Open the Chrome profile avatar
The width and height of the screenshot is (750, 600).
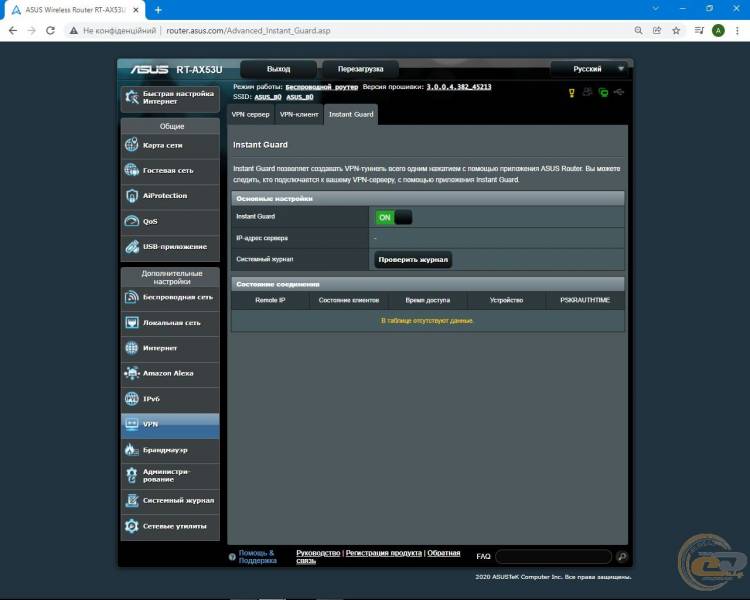(718, 31)
